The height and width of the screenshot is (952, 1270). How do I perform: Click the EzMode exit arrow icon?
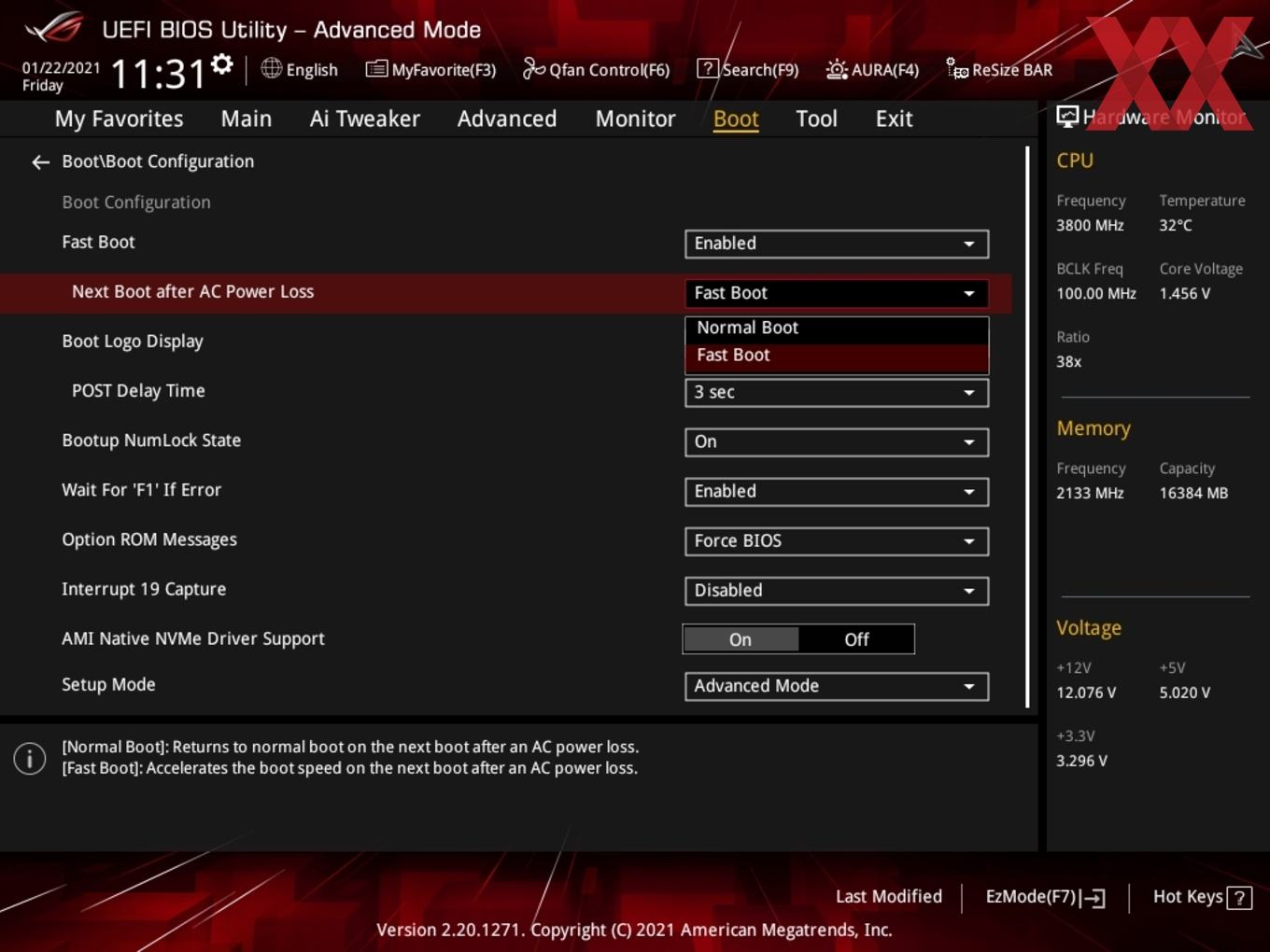point(1093,898)
